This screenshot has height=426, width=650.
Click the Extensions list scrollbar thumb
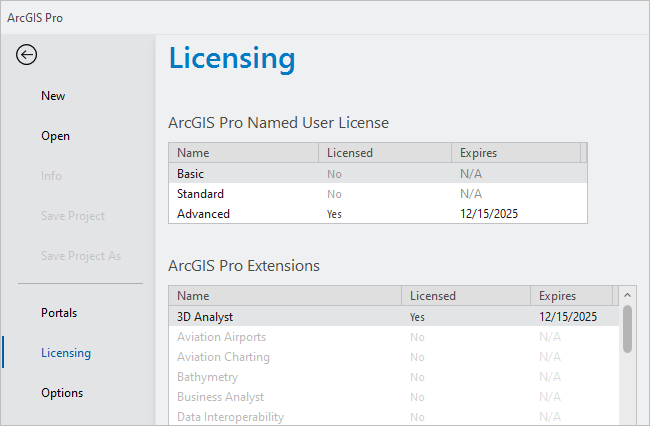[628, 329]
